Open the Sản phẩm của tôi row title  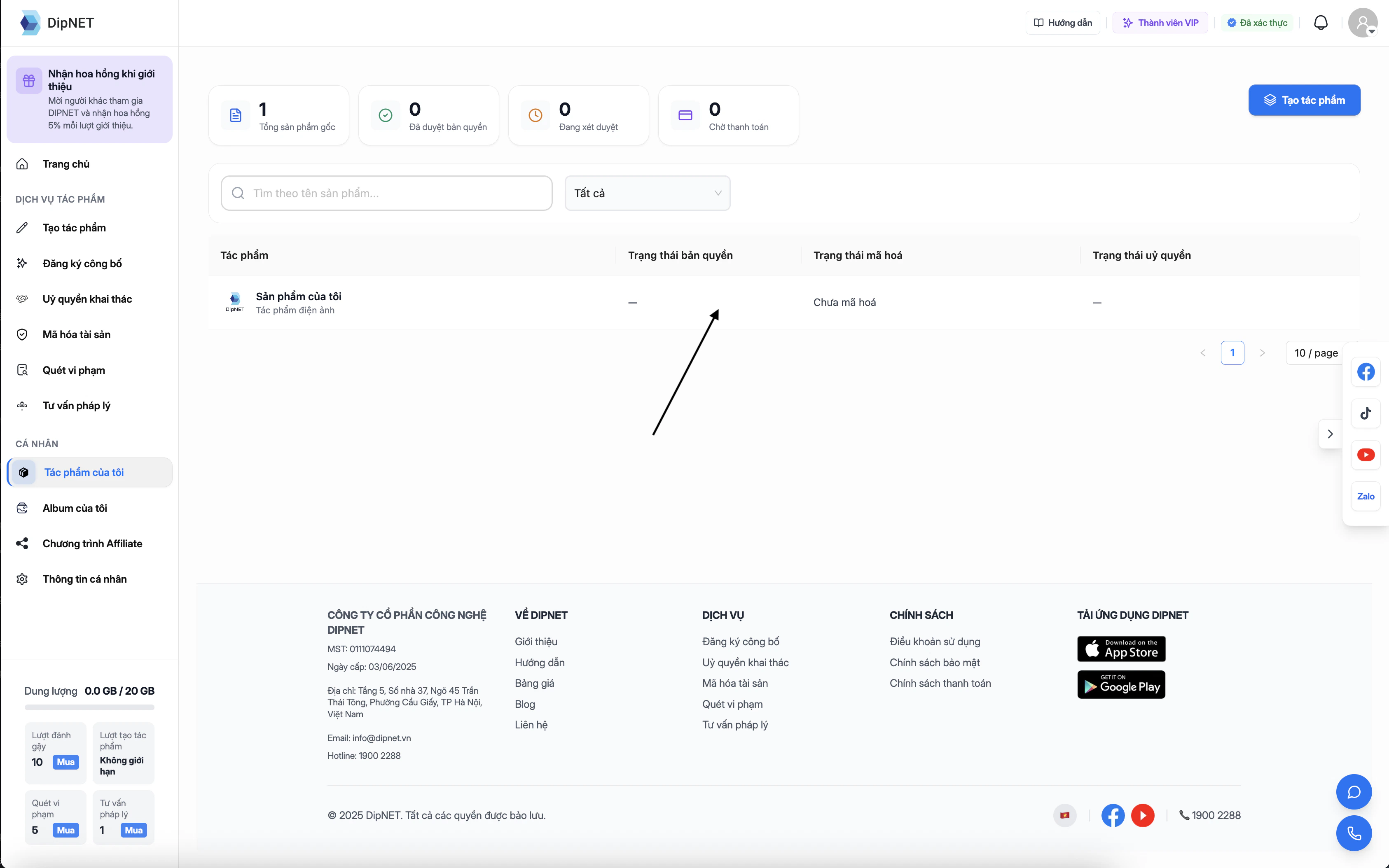[x=299, y=296]
